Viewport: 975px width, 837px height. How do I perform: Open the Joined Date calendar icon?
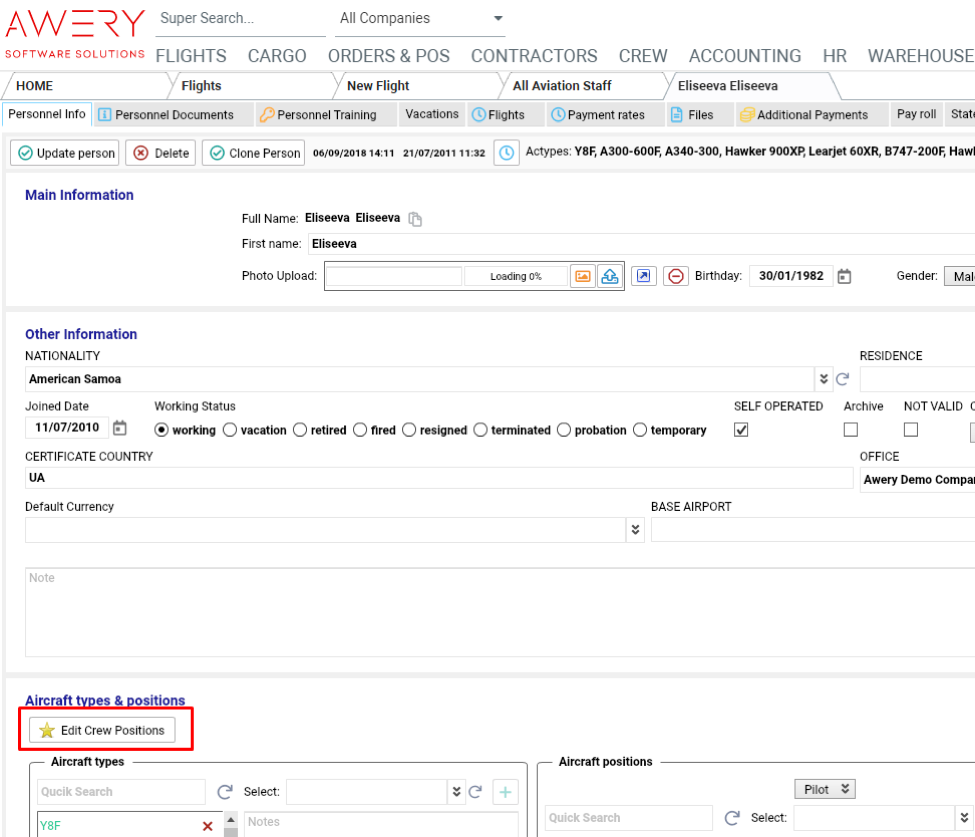coord(120,428)
